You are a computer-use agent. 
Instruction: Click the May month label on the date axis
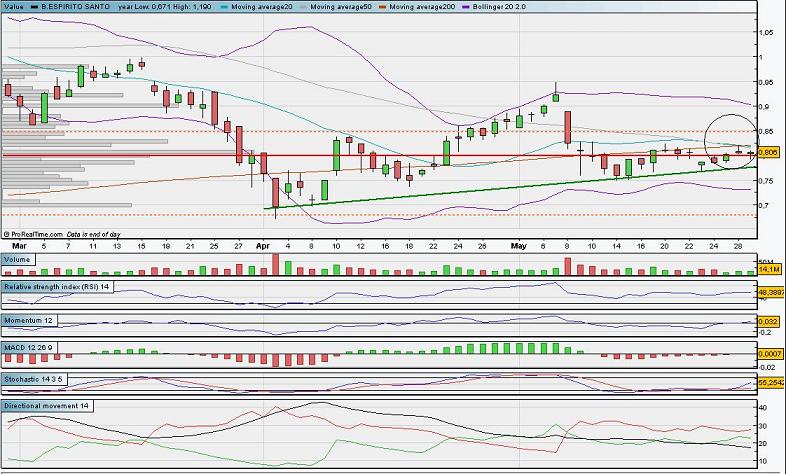pyautogui.click(x=519, y=246)
